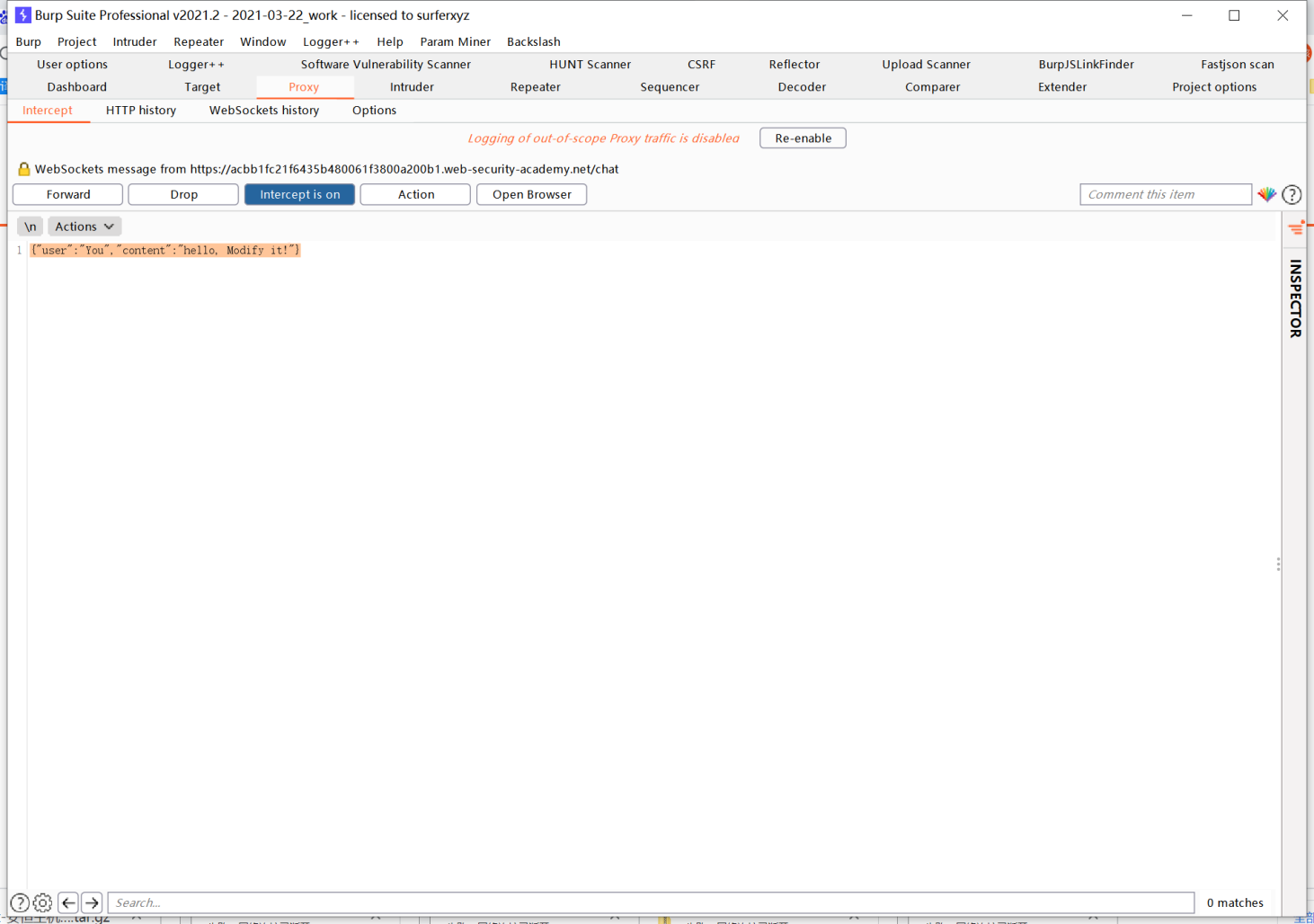The height and width of the screenshot is (924, 1314).
Task: Open the Comparer tab
Action: click(932, 87)
